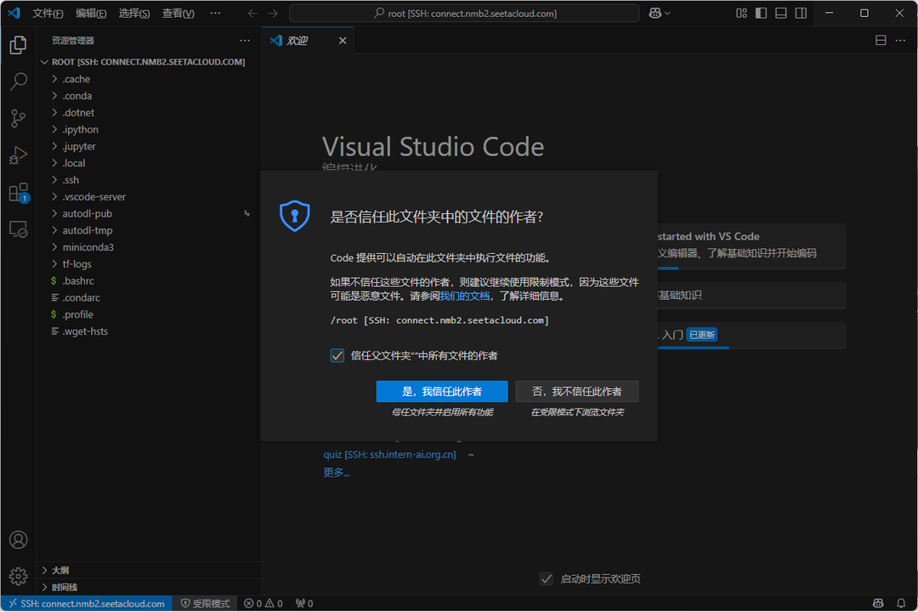Open the 查看(V) menu
918x612 pixels.
tap(178, 13)
